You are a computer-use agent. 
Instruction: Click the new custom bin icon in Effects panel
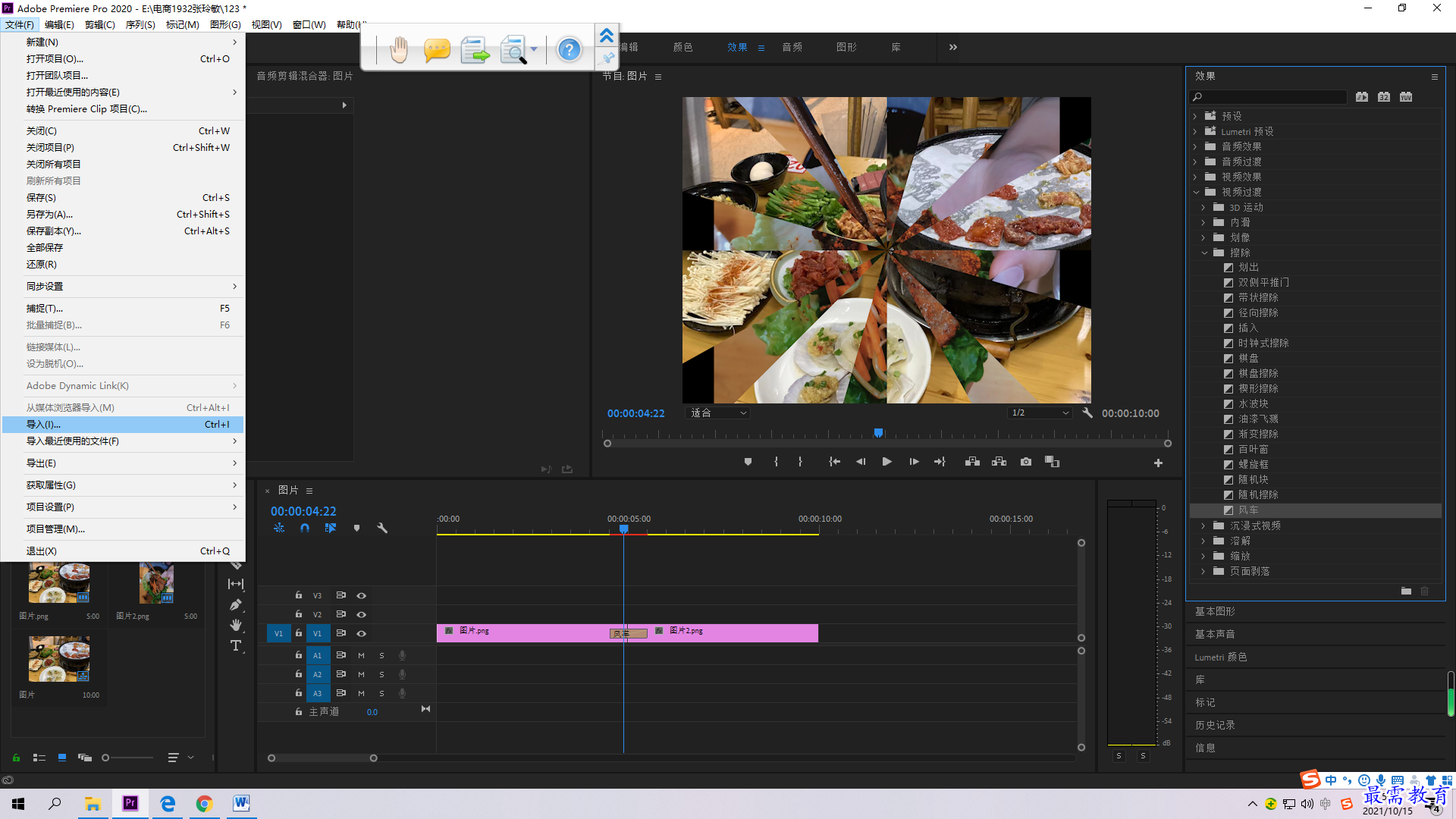(1406, 591)
